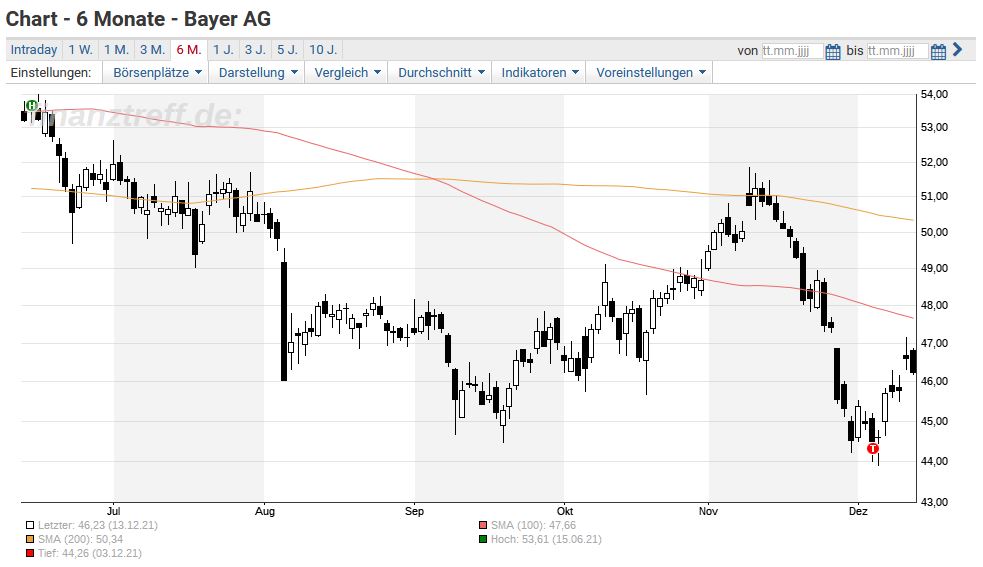Click legend text 'Hoch: 53,61 (15.06.21)'

coord(546,539)
